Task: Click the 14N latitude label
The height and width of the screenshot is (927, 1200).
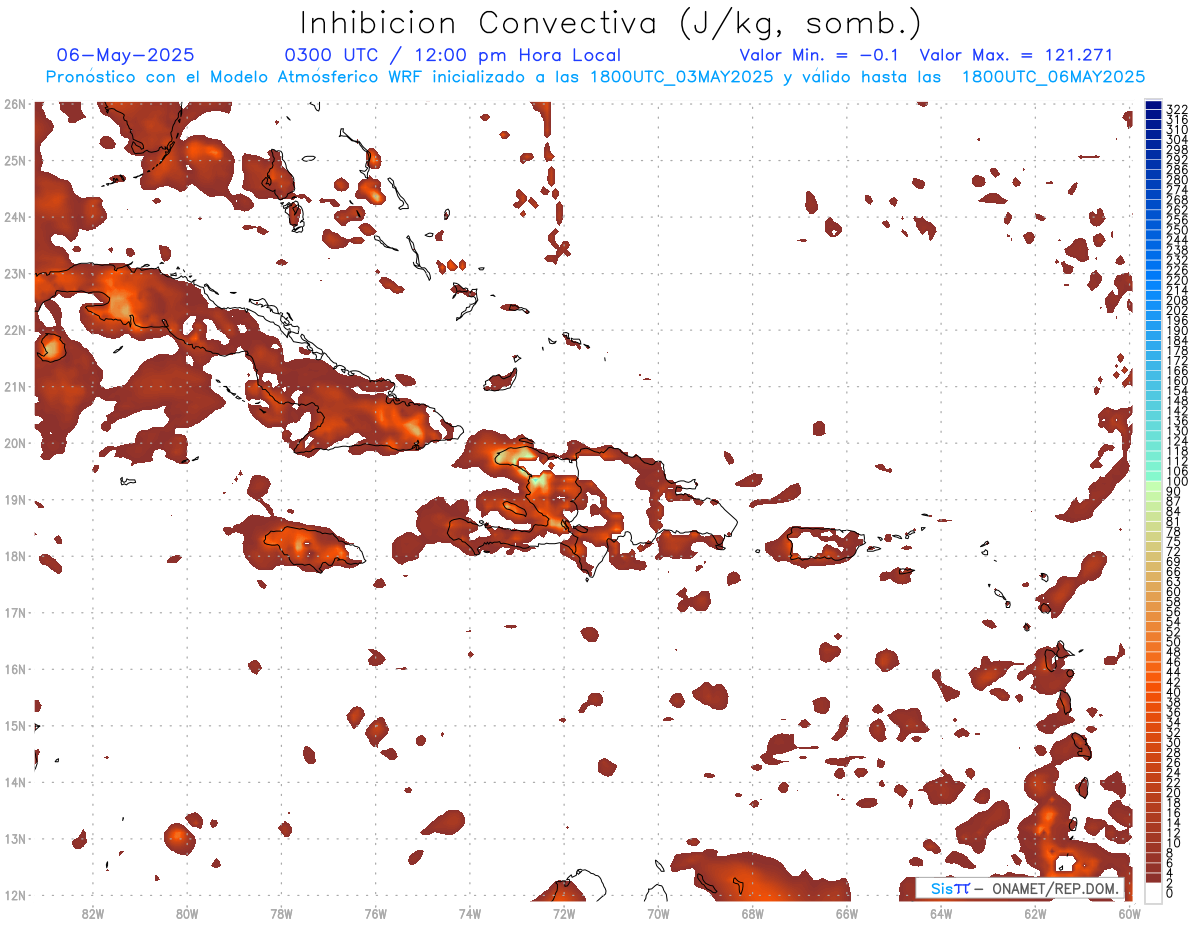Action: [x=14, y=782]
